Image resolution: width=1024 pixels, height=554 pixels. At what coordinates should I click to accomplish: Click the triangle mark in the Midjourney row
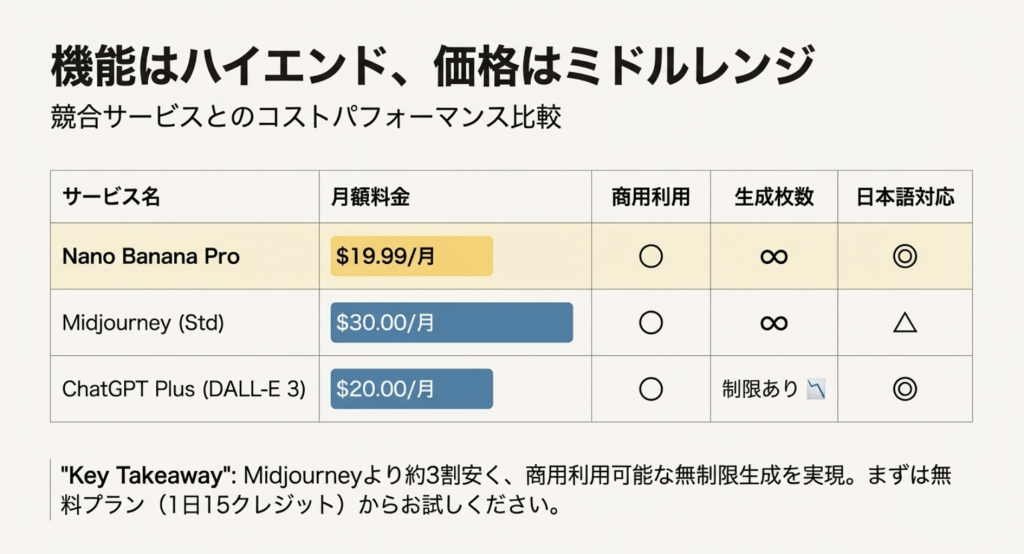(x=904, y=323)
